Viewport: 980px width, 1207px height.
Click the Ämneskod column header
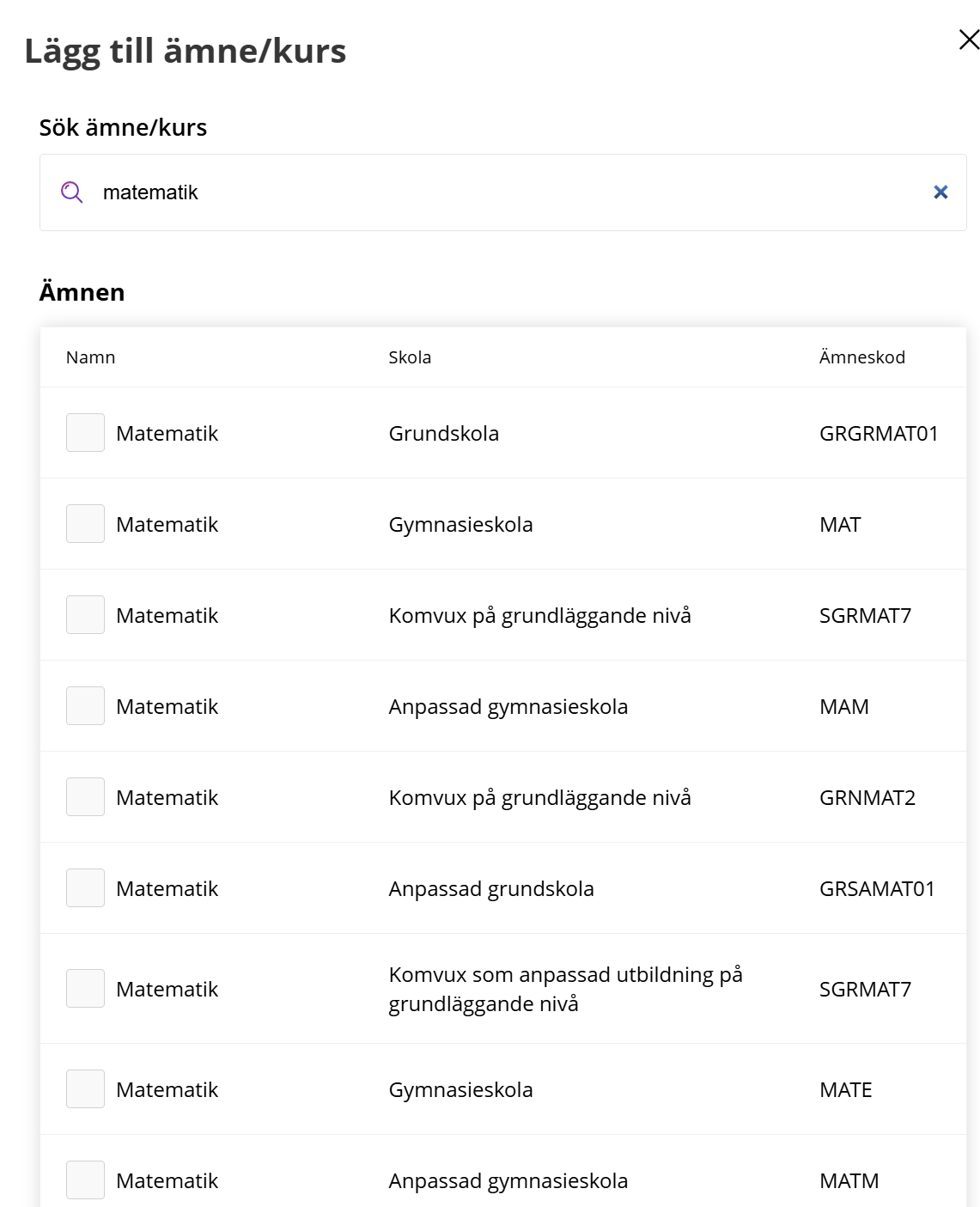pos(862,357)
